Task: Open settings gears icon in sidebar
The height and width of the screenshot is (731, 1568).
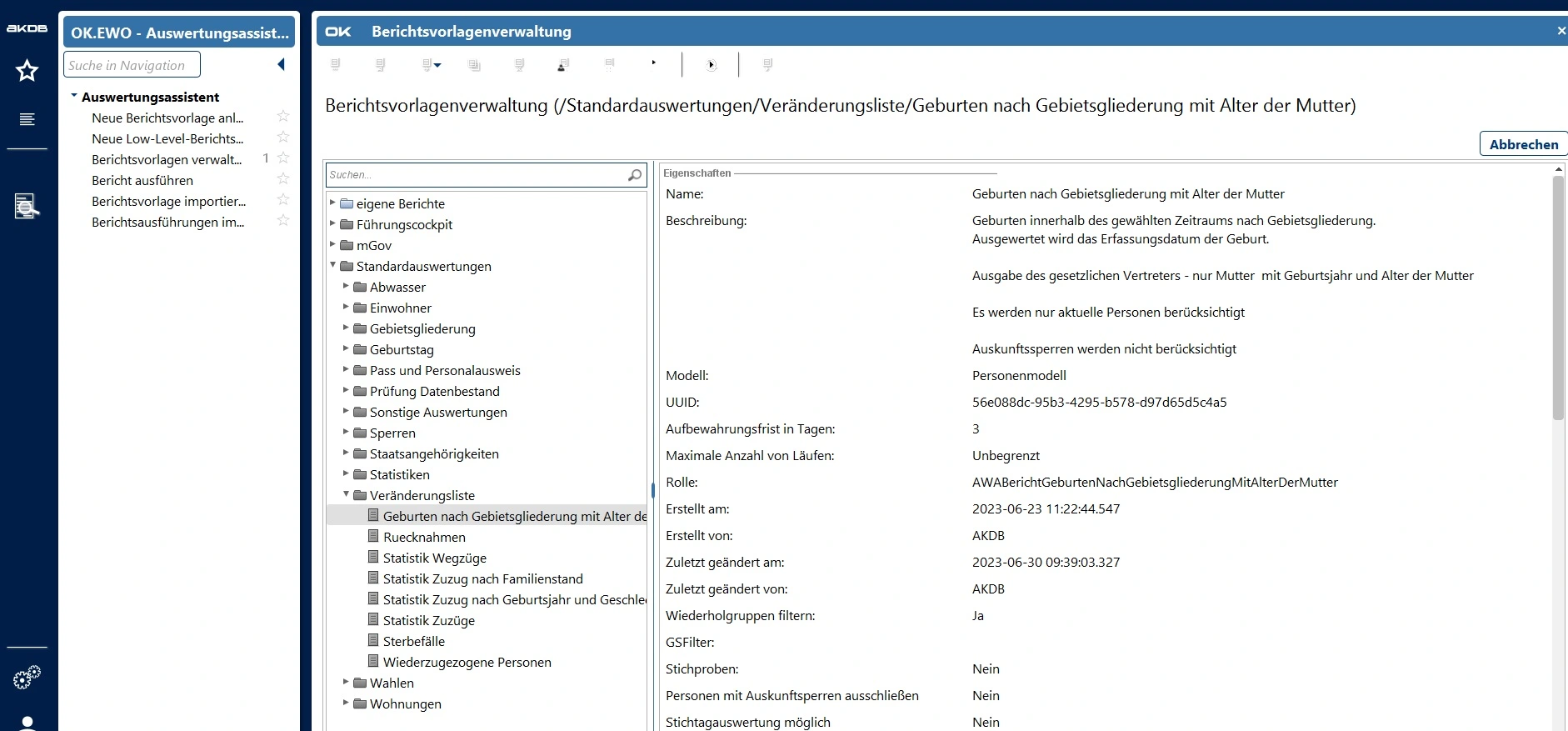Action: click(27, 677)
